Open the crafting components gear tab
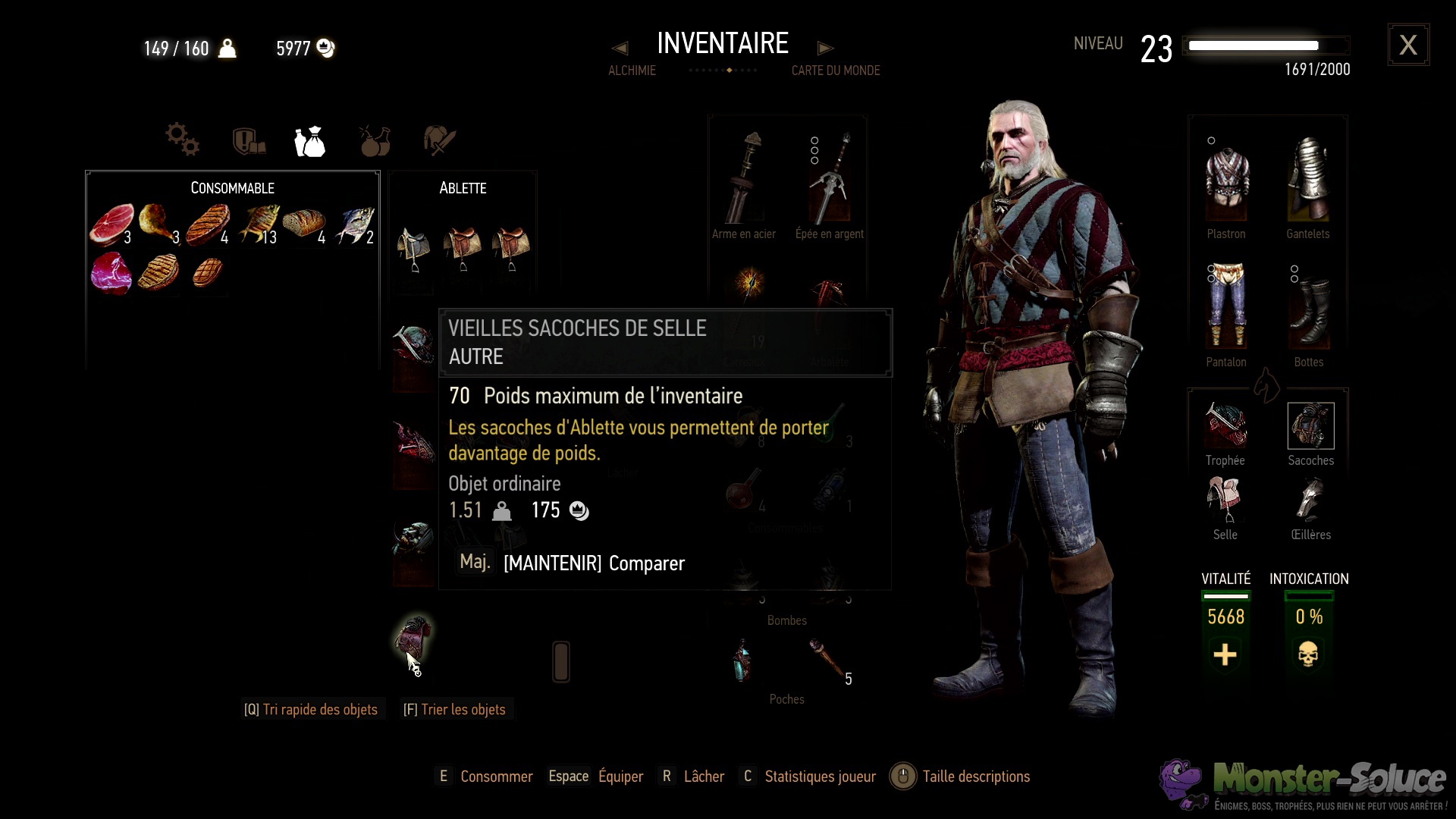Screen dimensions: 1456x819 (x=183, y=140)
